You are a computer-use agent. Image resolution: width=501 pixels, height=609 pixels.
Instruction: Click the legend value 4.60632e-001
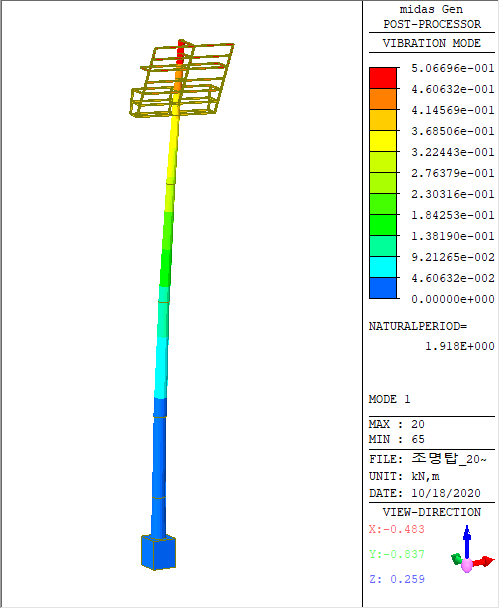[x=453, y=89]
